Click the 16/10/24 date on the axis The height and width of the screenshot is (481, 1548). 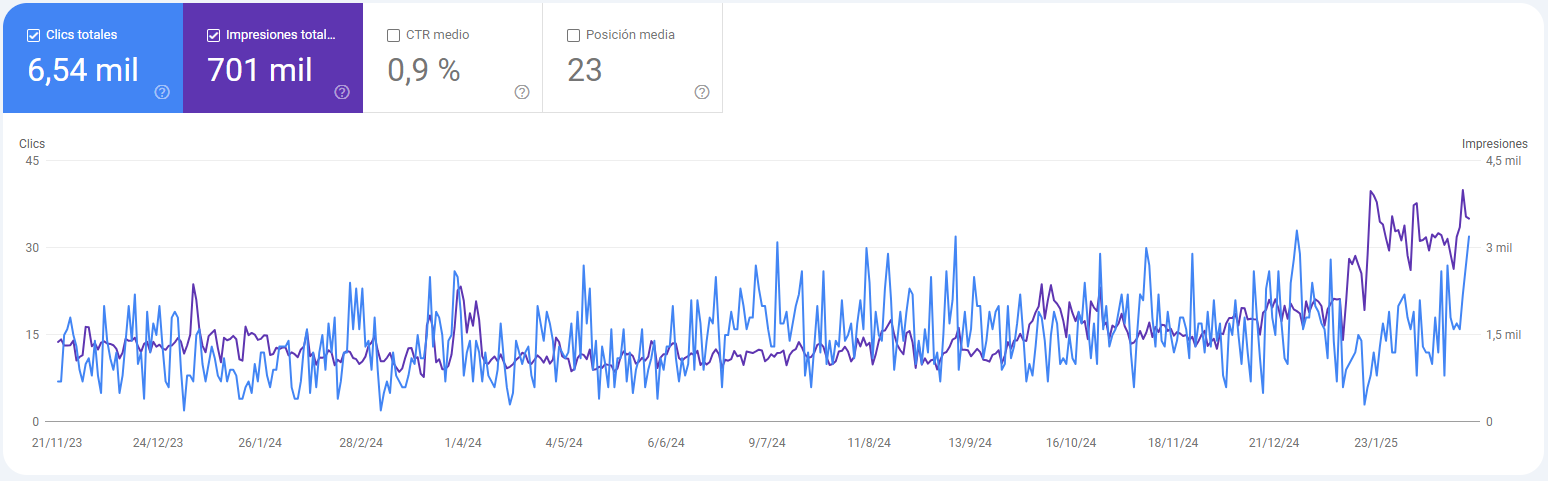coord(1071,442)
